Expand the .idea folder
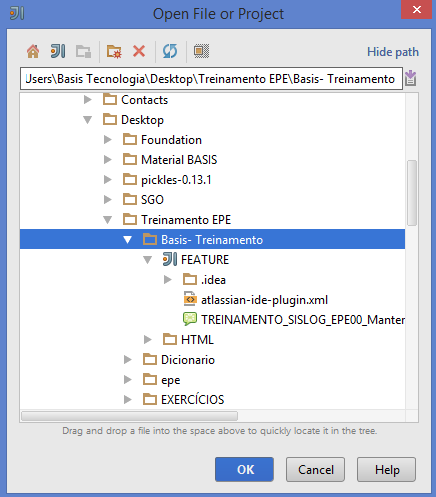The image size is (436, 497). click(168, 280)
